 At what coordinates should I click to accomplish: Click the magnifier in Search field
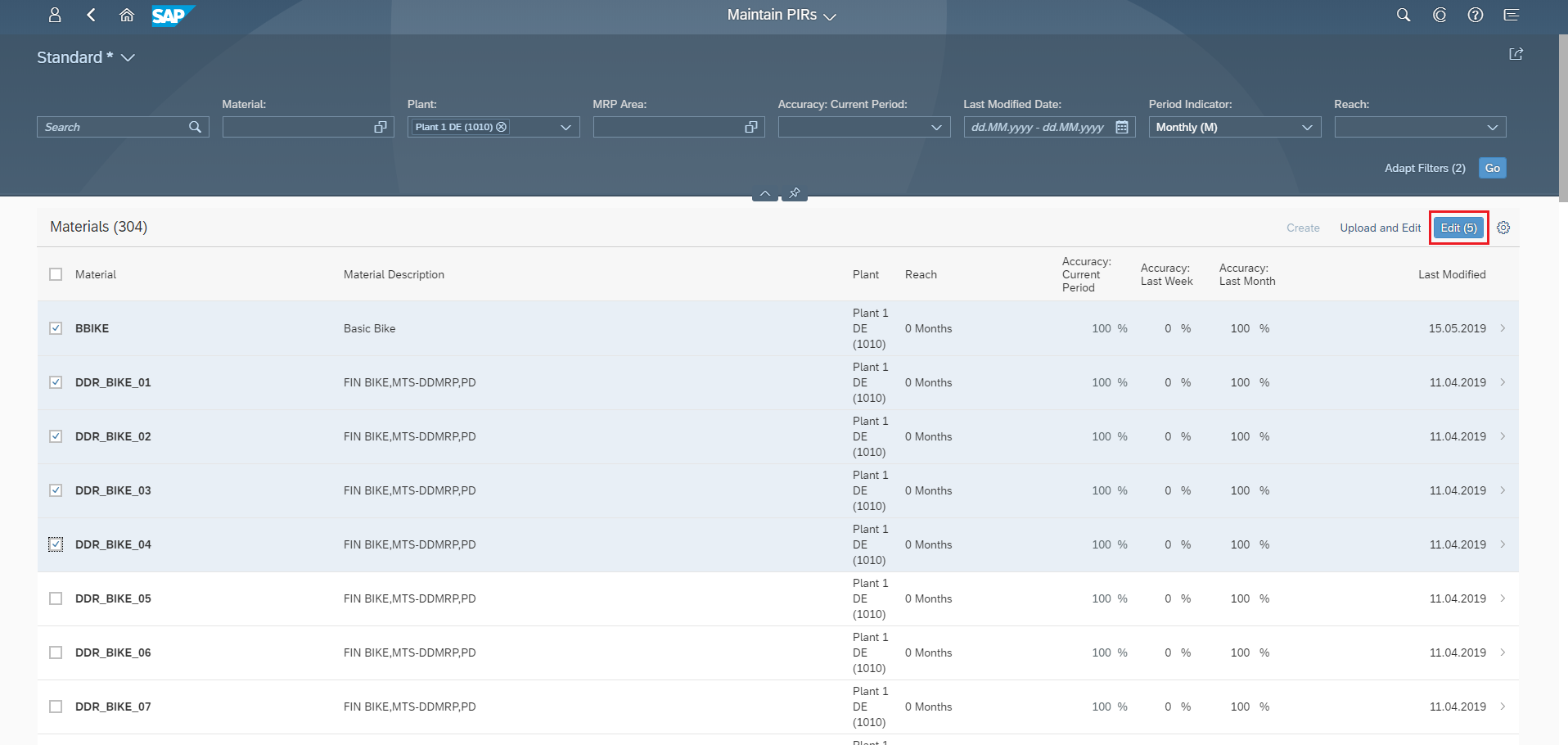pyautogui.click(x=195, y=127)
